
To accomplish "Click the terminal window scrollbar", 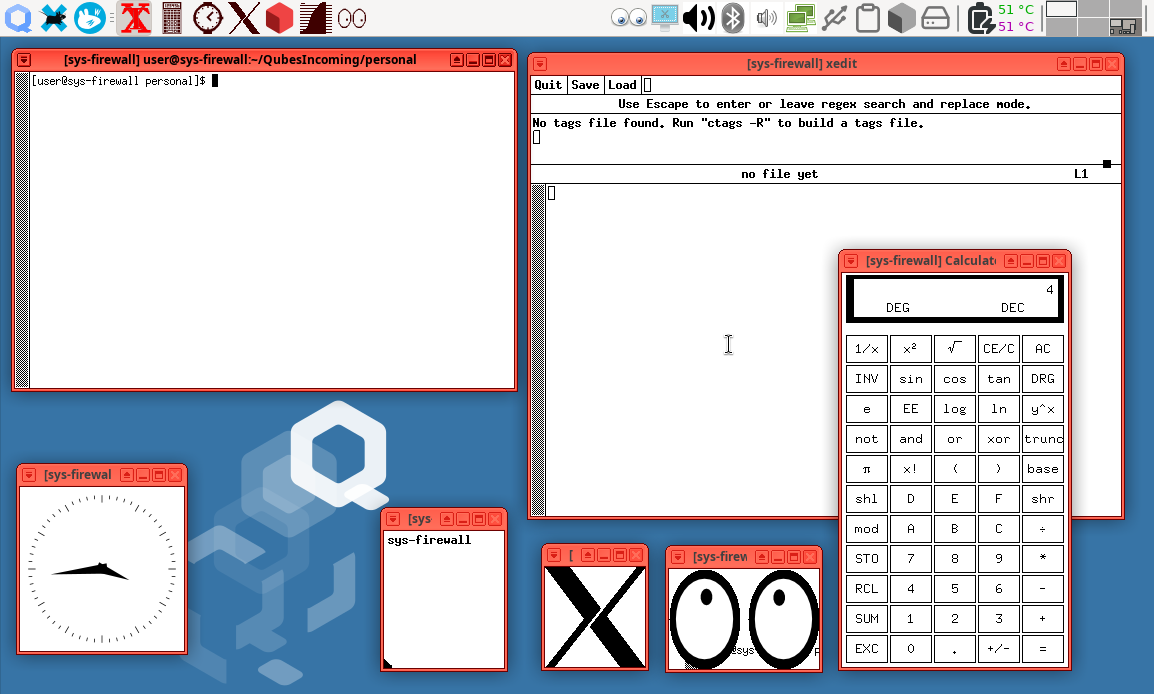I will (22, 230).
